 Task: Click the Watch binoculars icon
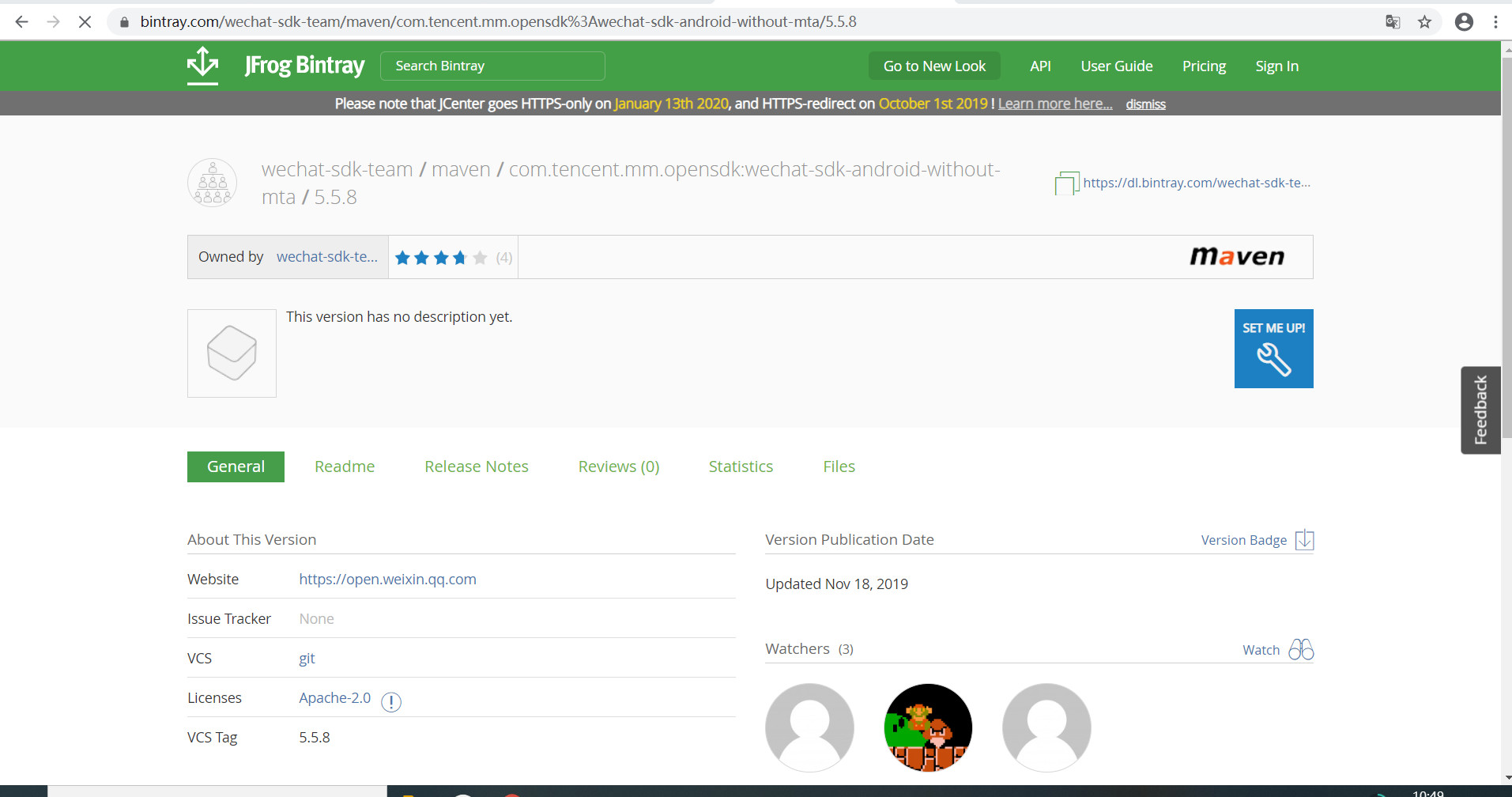tap(1301, 649)
